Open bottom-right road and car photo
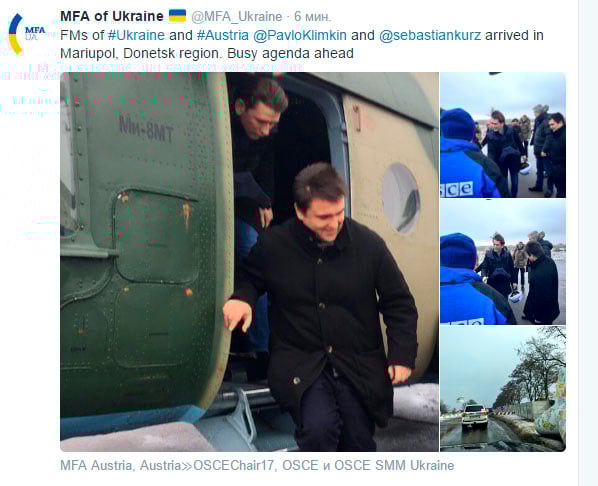Image resolution: width=598 pixels, height=486 pixels. point(503,389)
